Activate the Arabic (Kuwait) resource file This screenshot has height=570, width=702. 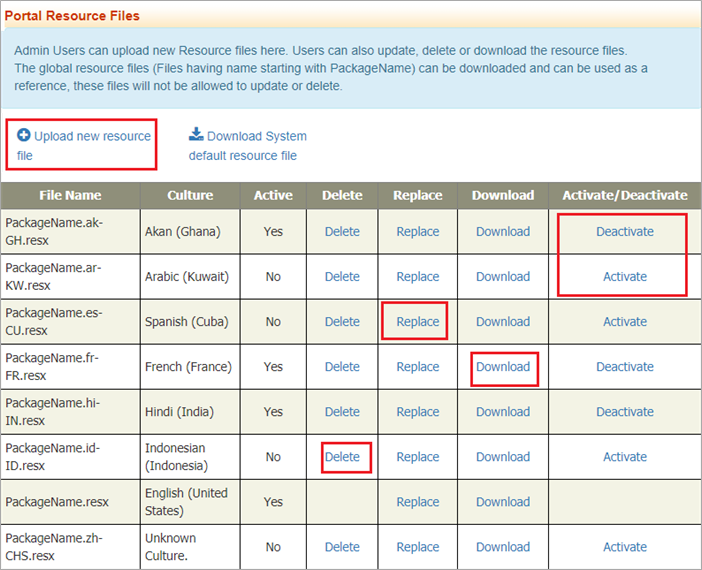coord(624,276)
